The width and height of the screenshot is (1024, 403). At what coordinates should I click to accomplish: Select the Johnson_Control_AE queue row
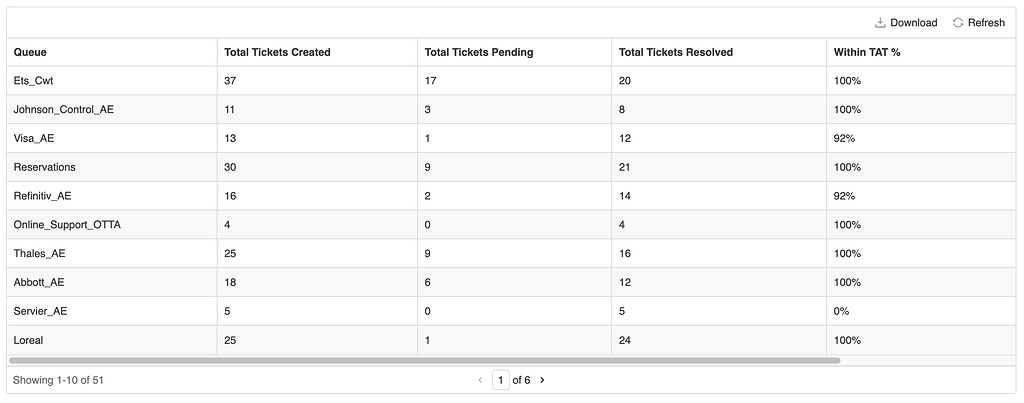pyautogui.click(x=63, y=109)
